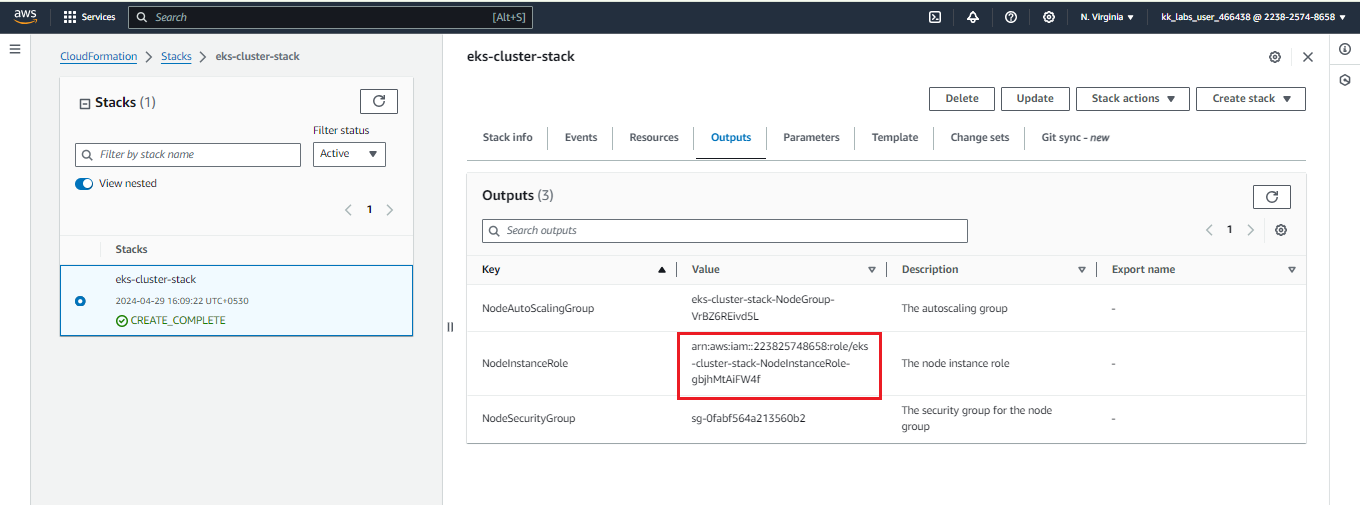Open the Git sync - new tab
Image resolution: width=1360 pixels, height=505 pixels.
pos(1075,137)
